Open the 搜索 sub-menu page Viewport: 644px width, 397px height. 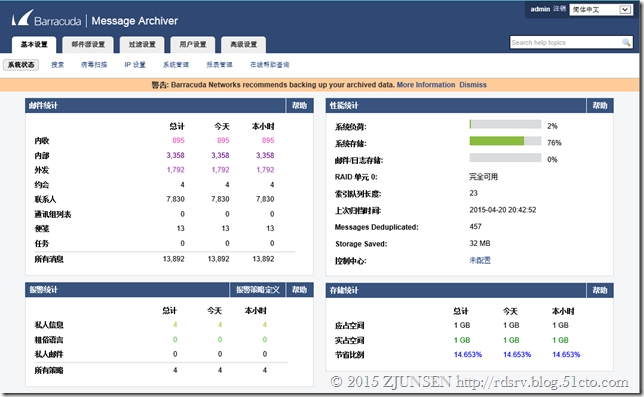click(58, 65)
